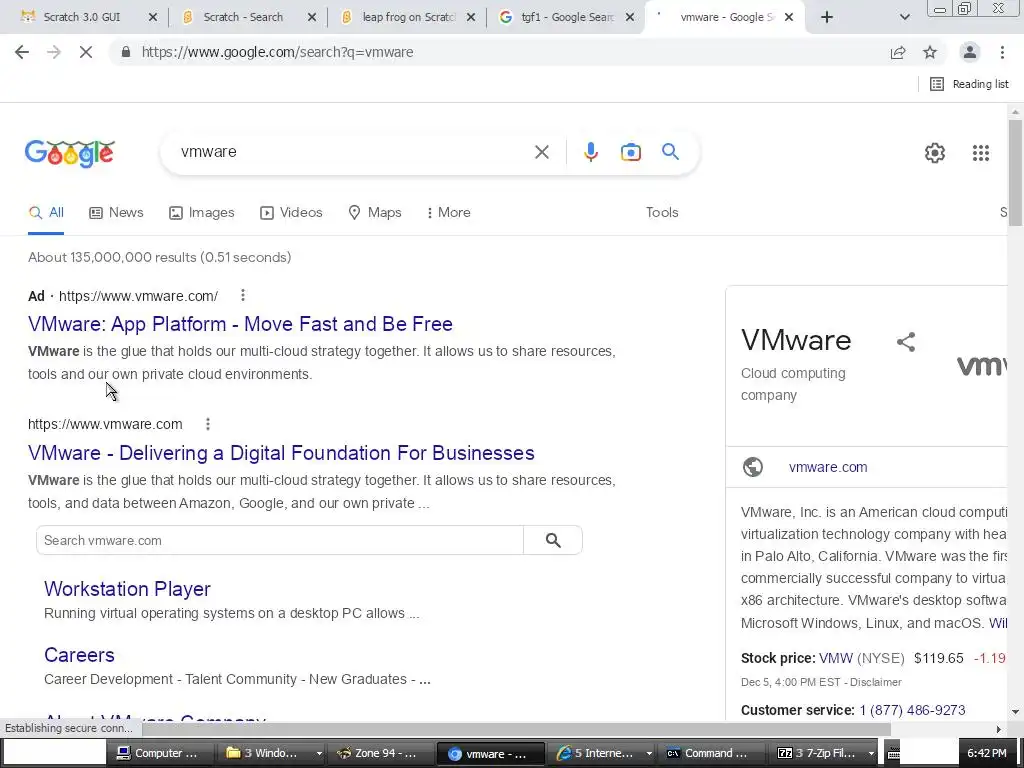Bookmark this page with the star
The height and width of the screenshot is (768, 1024).
pyautogui.click(x=930, y=52)
